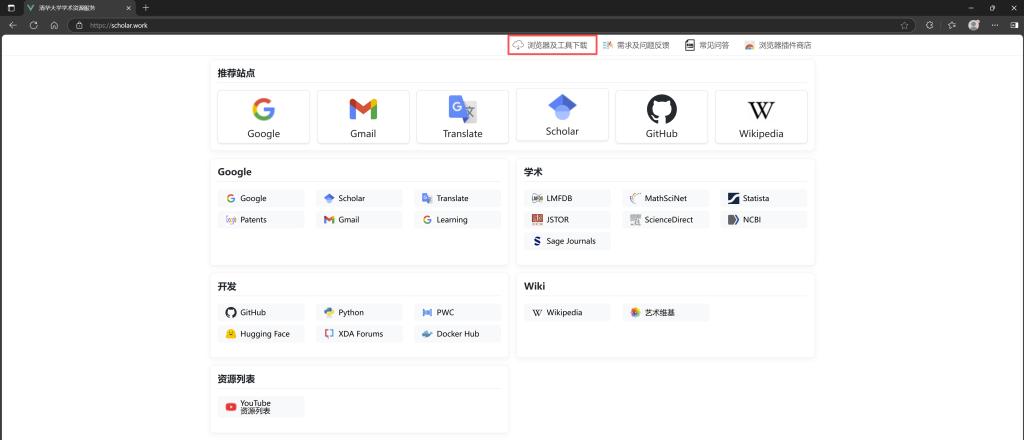This screenshot has height=440, width=1024.
Task: Open 浏览器及工具下载 in the top menu
Action: (x=552, y=45)
